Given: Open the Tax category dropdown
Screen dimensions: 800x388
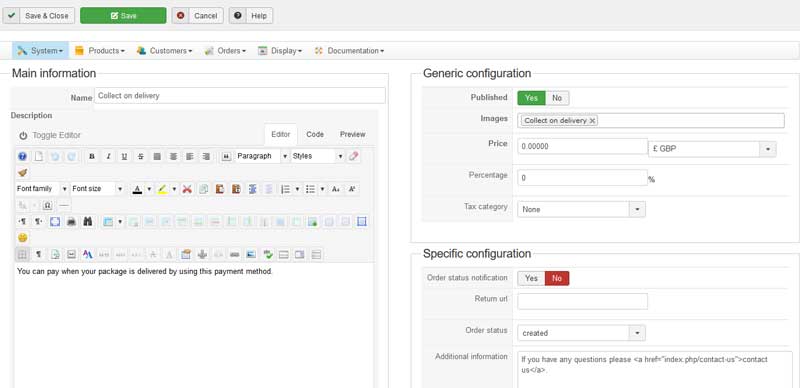Looking at the screenshot, I should click(x=581, y=209).
